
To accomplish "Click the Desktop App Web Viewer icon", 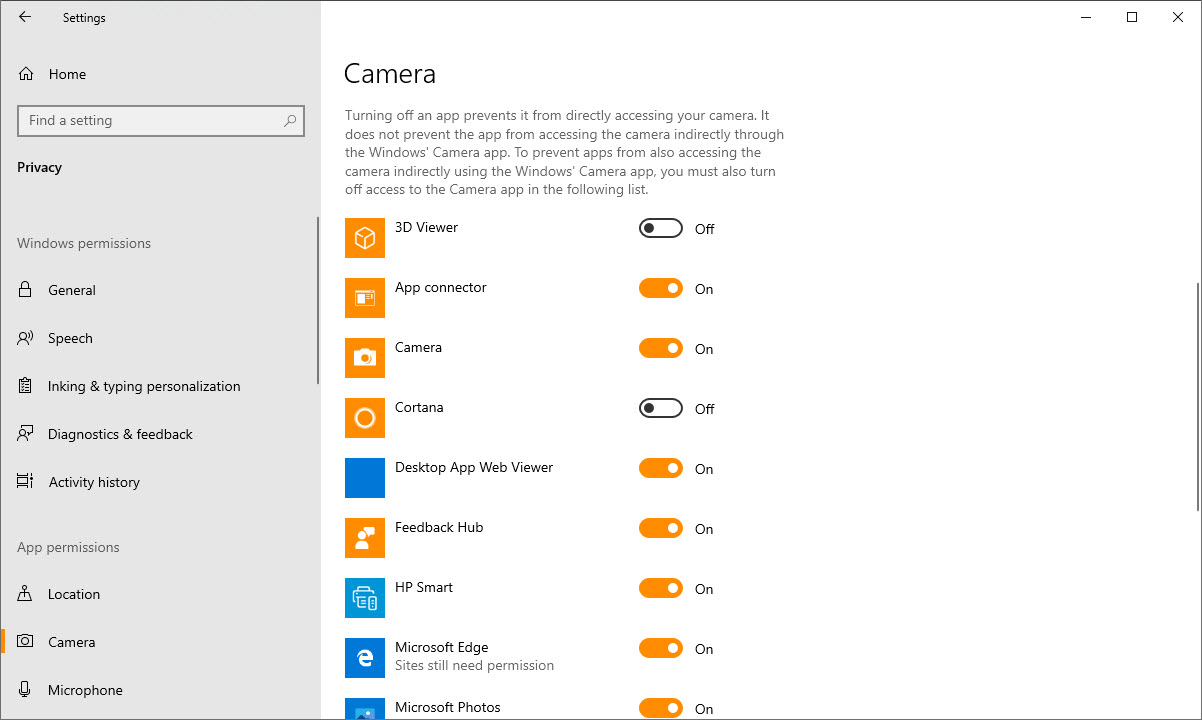I will [365, 478].
